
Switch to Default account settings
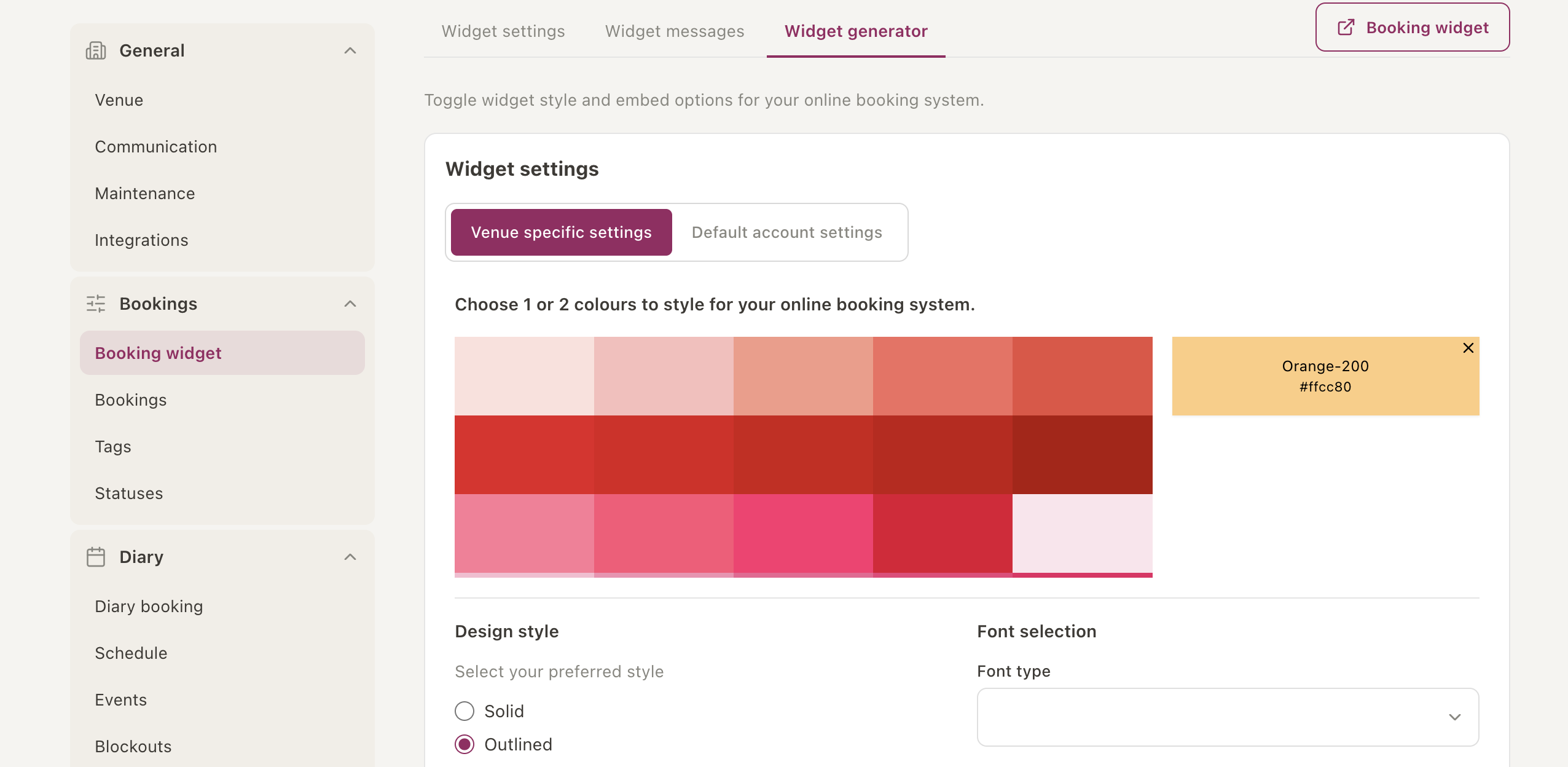coord(786,232)
